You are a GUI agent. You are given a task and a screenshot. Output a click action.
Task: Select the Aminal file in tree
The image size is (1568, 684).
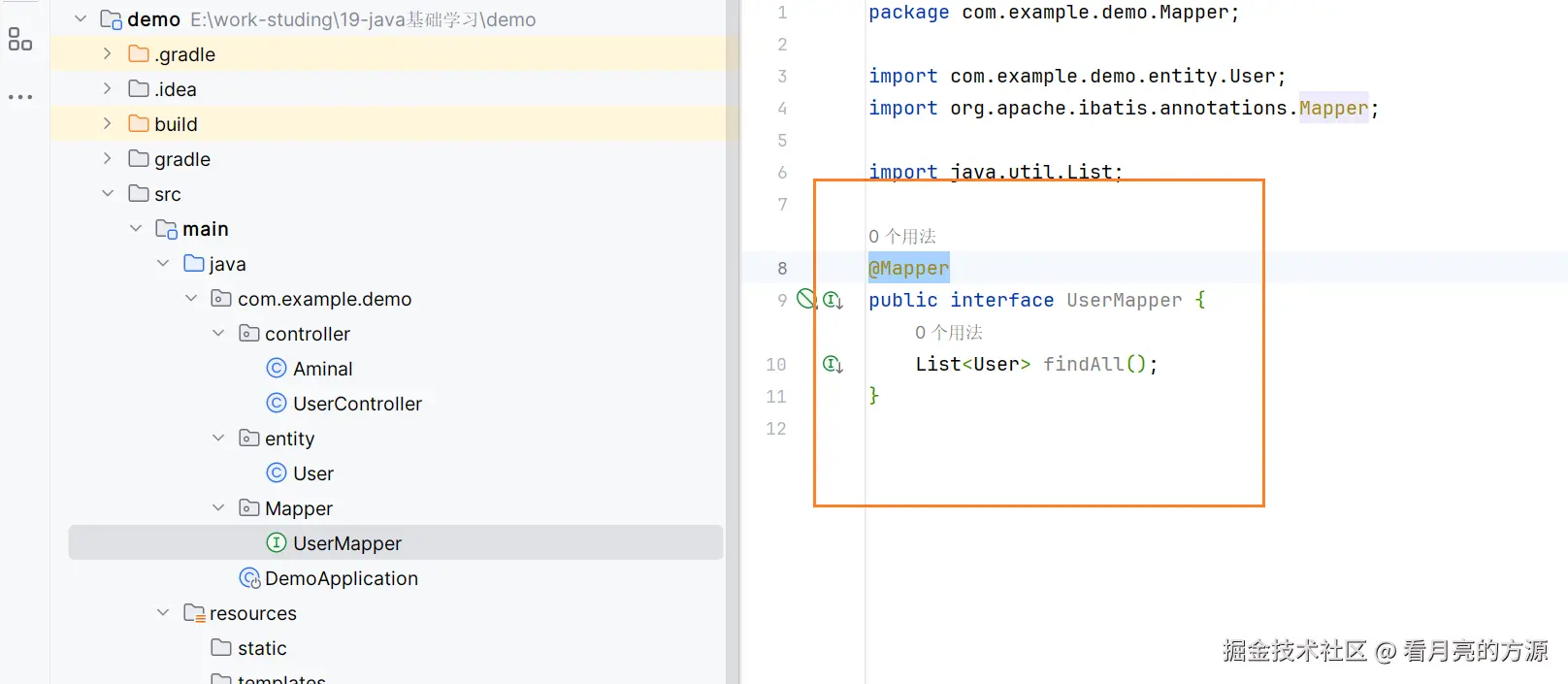pyautogui.click(x=323, y=369)
